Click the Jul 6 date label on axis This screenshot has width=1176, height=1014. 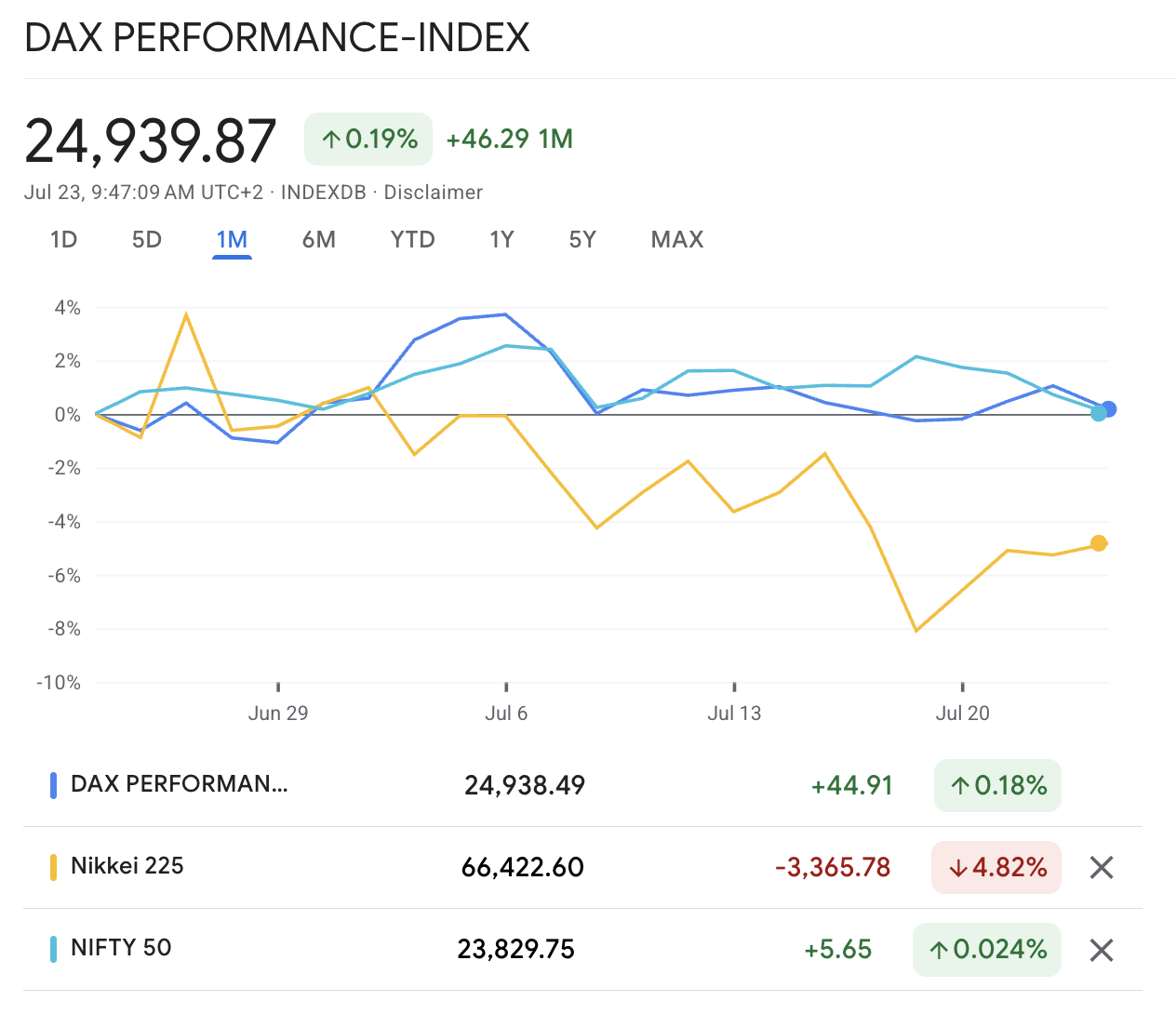click(x=506, y=714)
